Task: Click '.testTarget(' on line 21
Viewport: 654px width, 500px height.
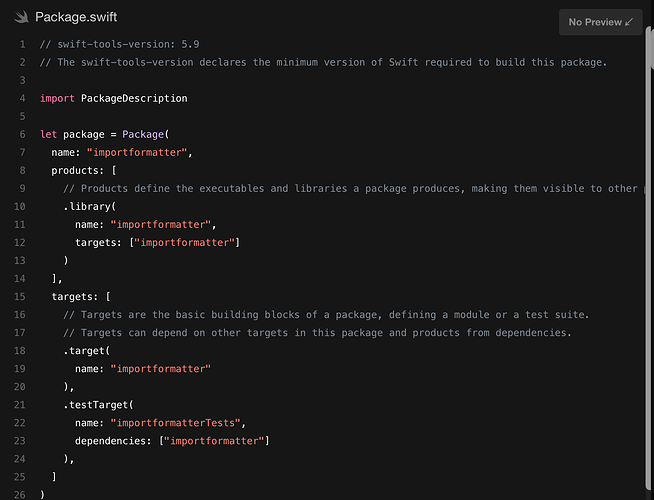Action: pyautogui.click(x=98, y=405)
